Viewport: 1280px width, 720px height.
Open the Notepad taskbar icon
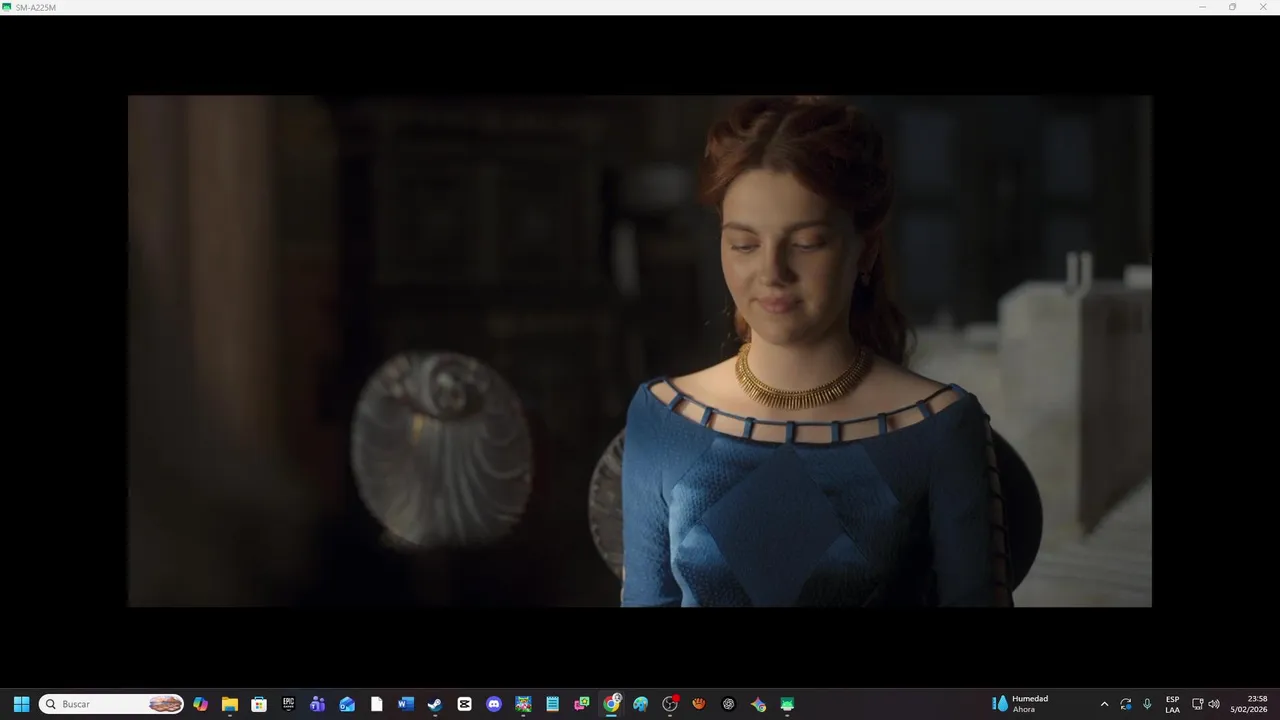[x=552, y=704]
